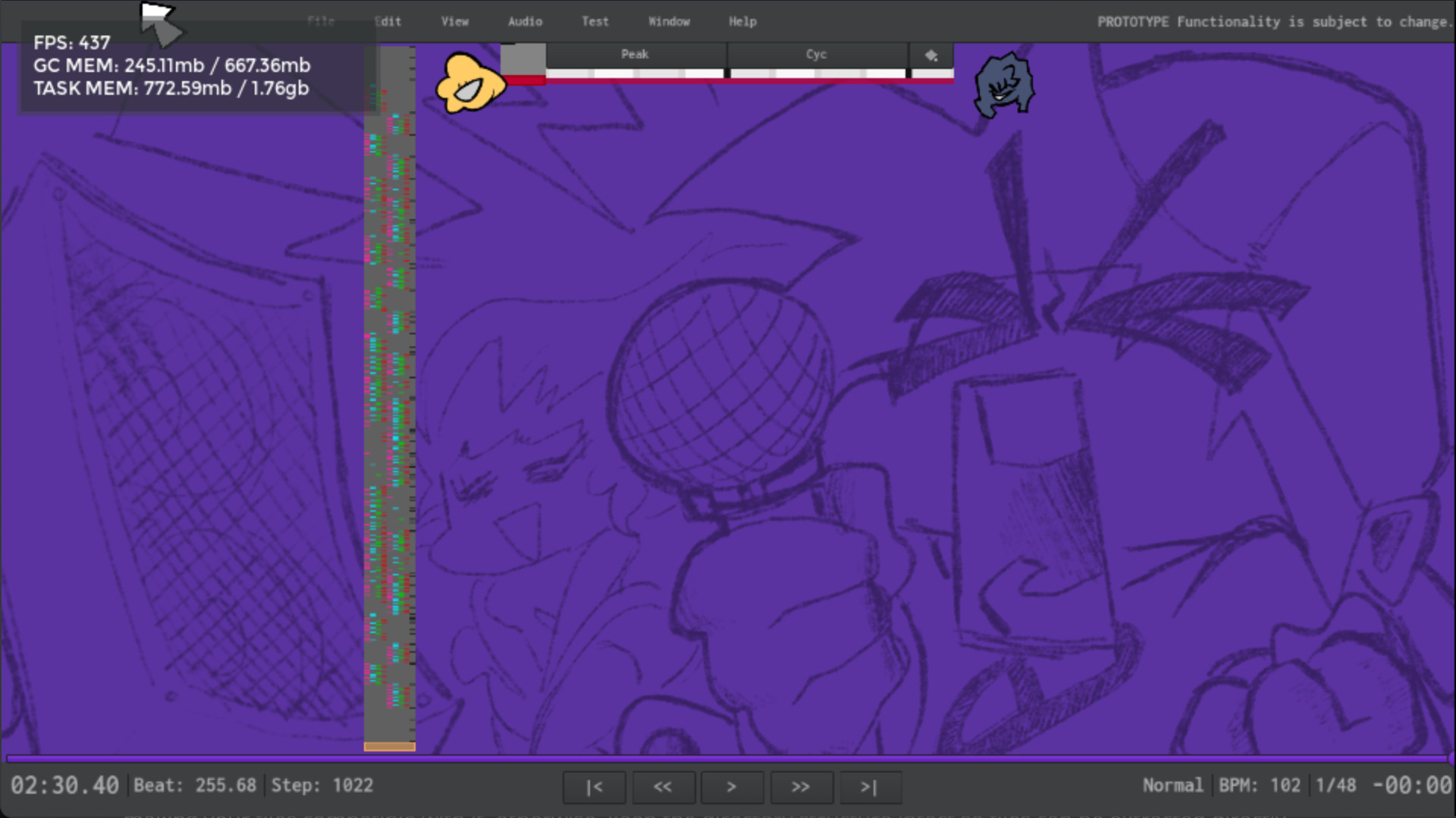Click the 1/48 note snap value
Viewport: 1456px width, 818px height.
[1335, 785]
